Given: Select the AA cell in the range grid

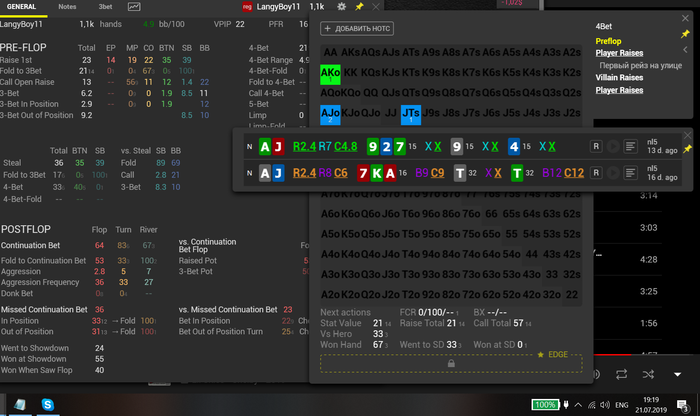Looking at the screenshot, I should (x=330, y=52).
